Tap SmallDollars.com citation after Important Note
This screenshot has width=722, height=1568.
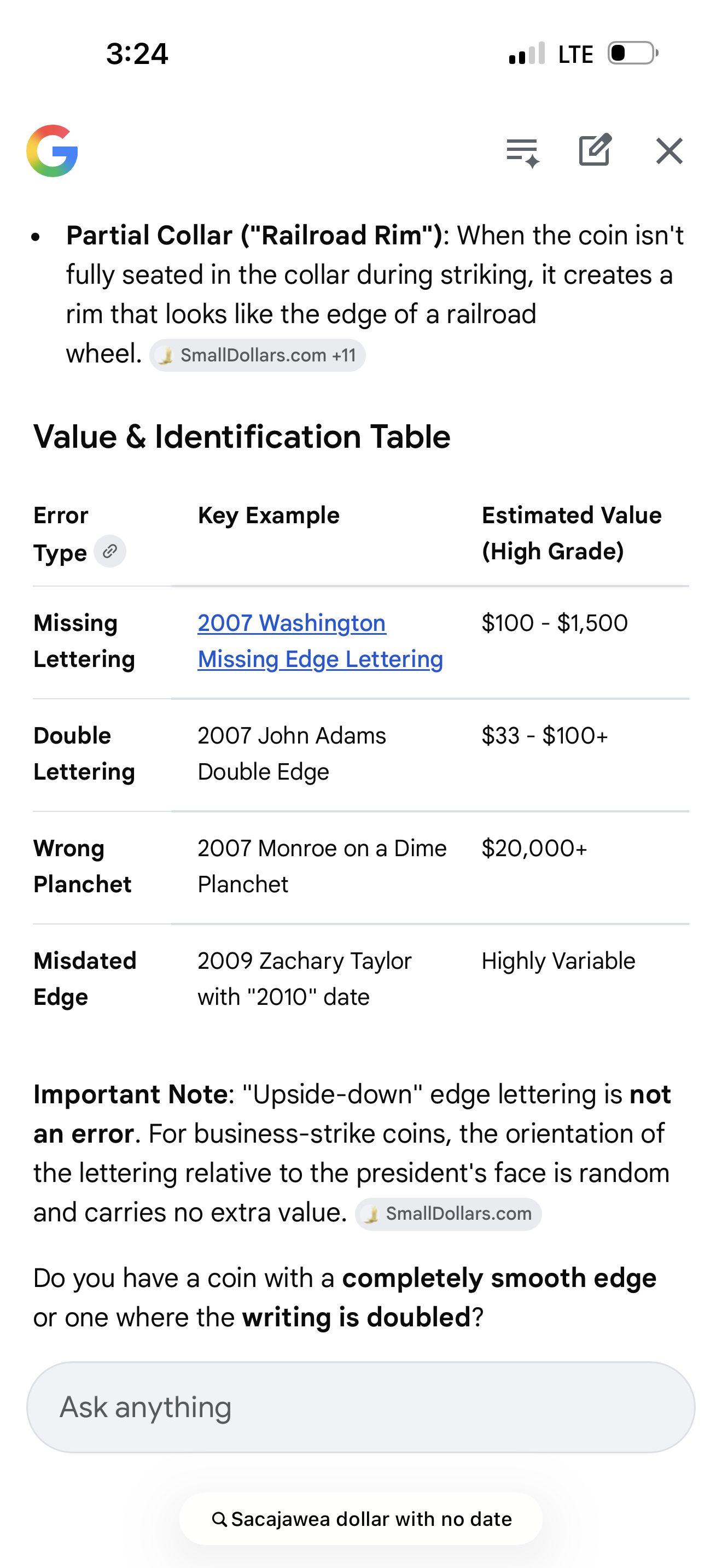pos(449,1214)
